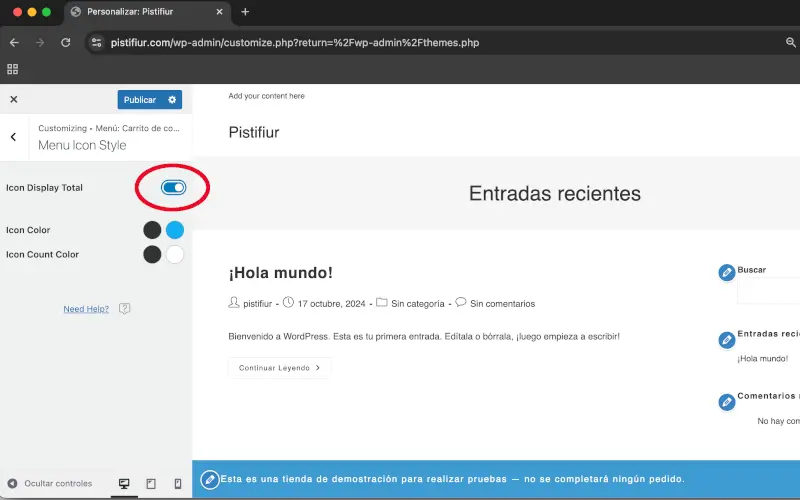
Task: Click the Continuar Leyendo button
Action: [x=280, y=368]
